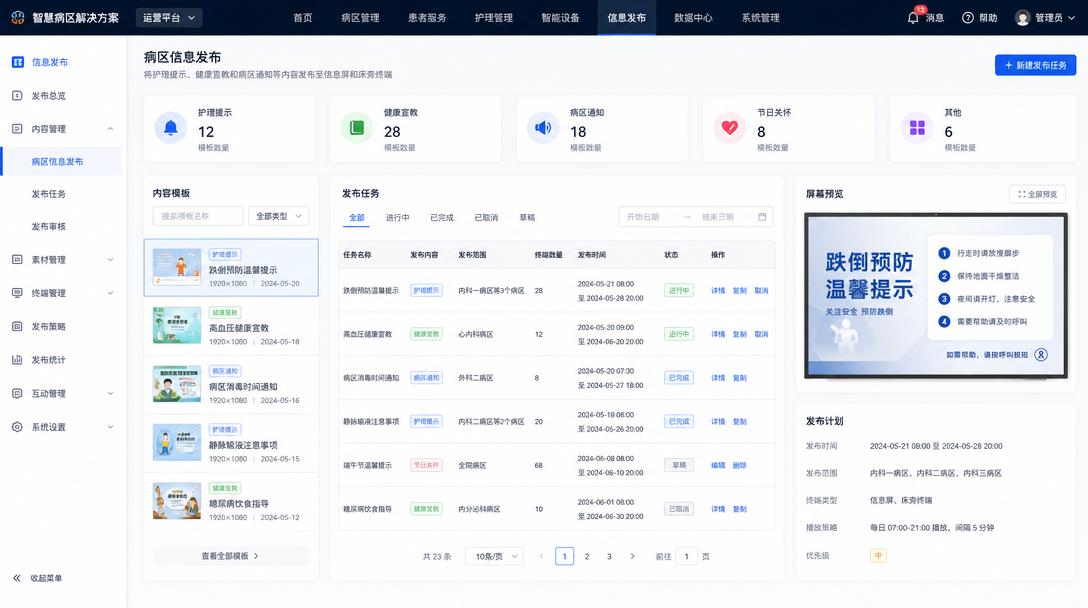The width and height of the screenshot is (1088, 608).
Task: Select the 高血压健康宣教 template thumbnail
Action: point(177,325)
